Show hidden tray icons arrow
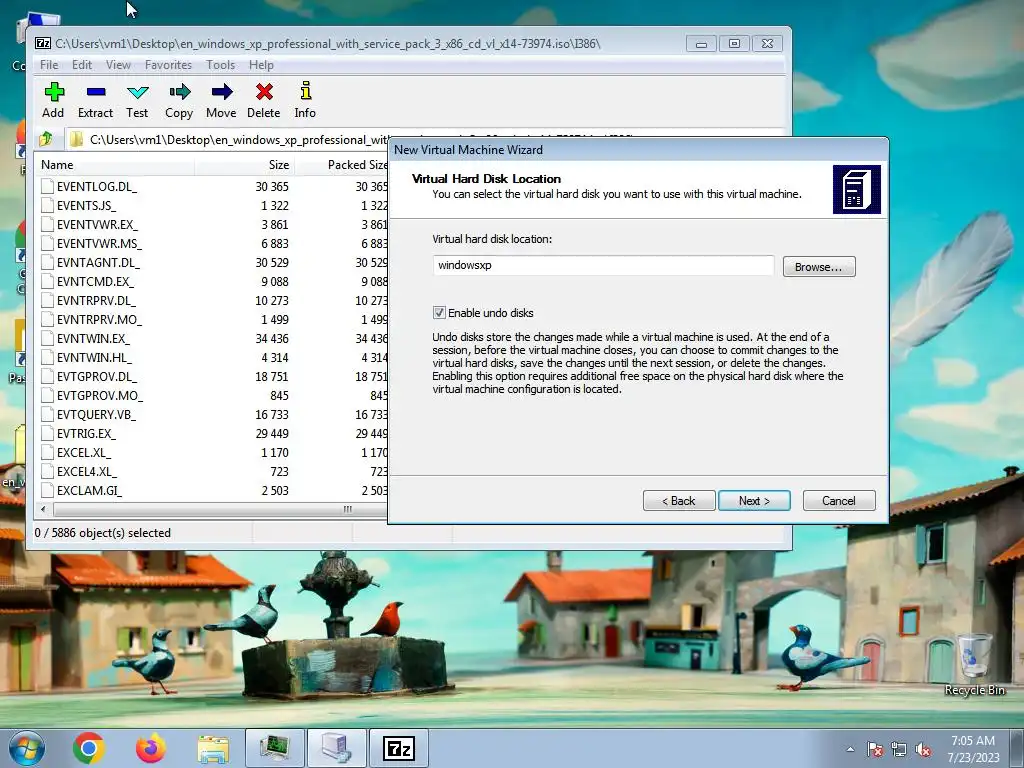Screen dimensions: 1024x768 (x=850, y=749)
